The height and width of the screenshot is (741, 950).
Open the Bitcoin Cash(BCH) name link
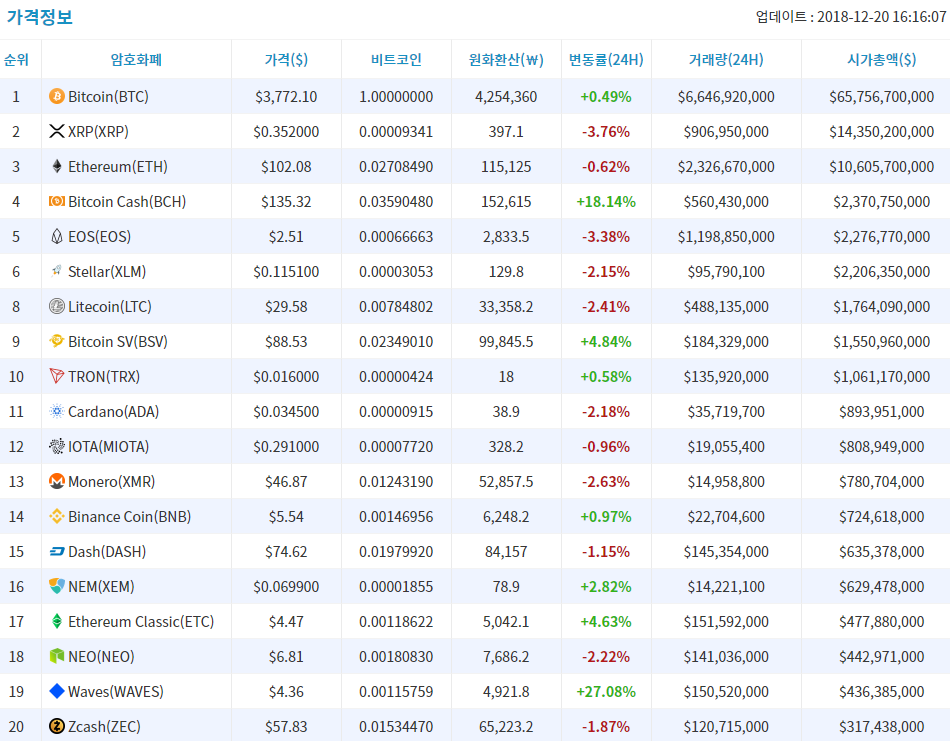pyautogui.click(x=127, y=201)
